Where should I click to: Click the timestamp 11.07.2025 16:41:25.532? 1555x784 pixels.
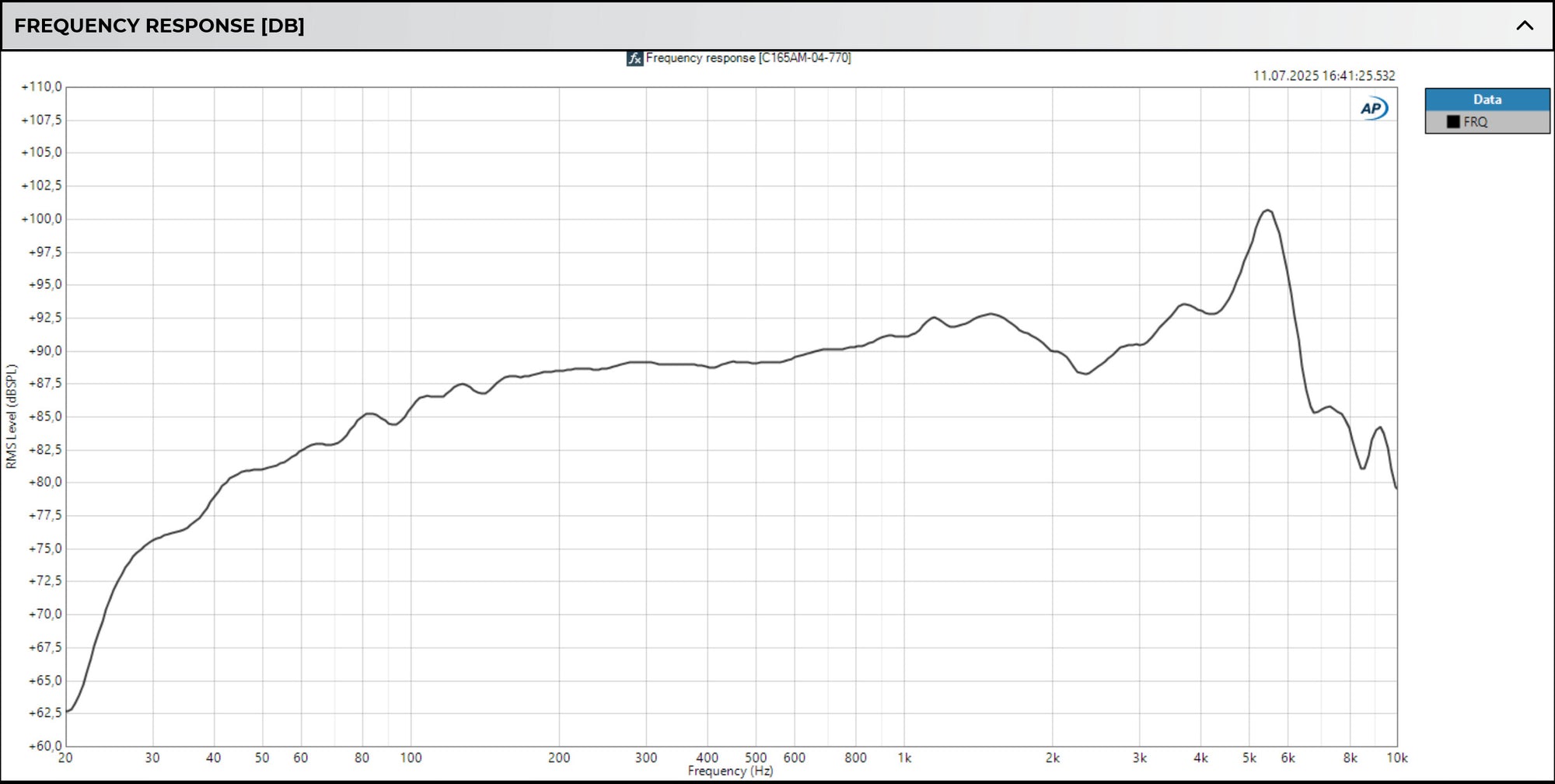click(x=1323, y=76)
